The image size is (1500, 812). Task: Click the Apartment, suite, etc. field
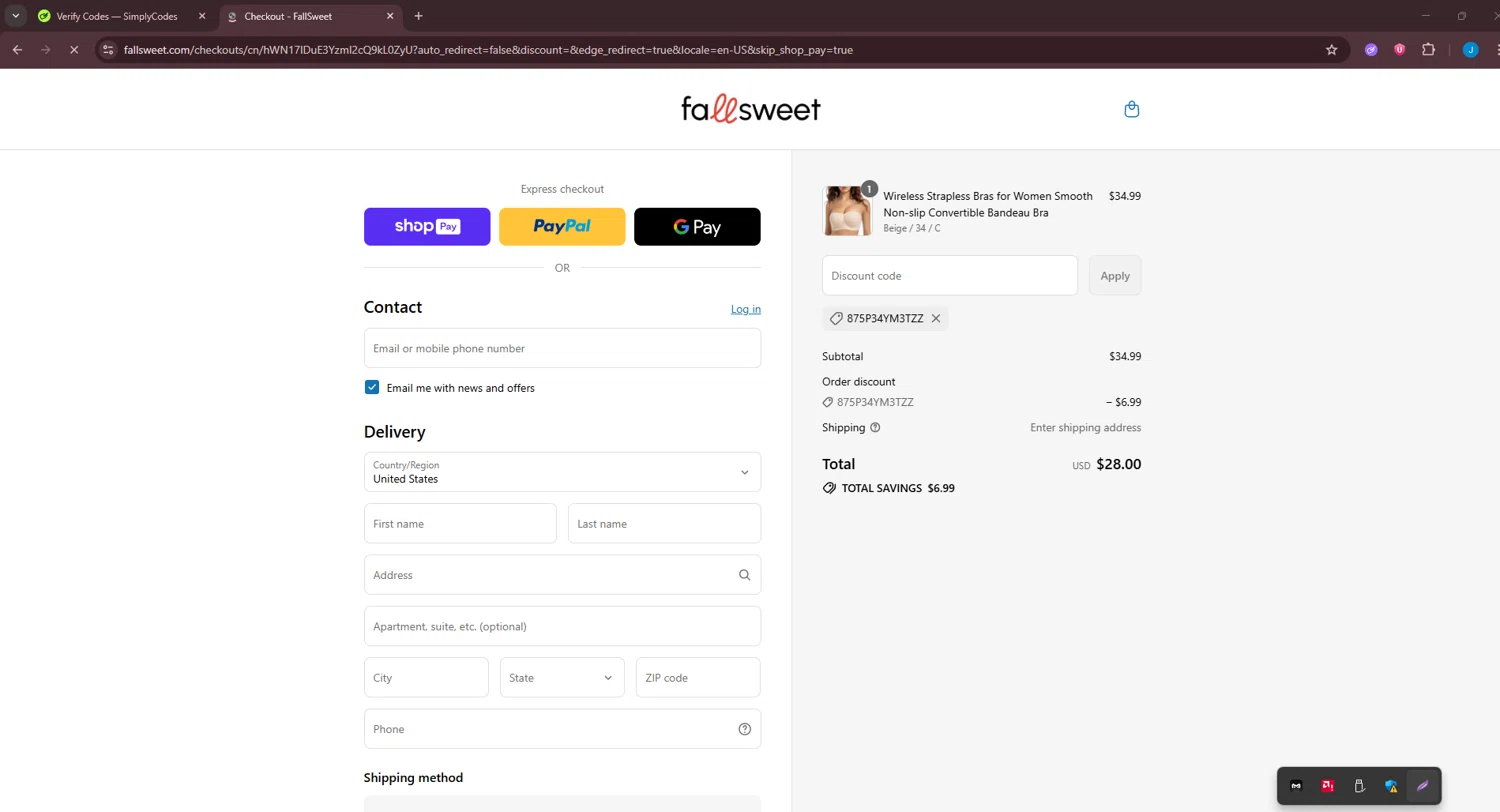[562, 626]
